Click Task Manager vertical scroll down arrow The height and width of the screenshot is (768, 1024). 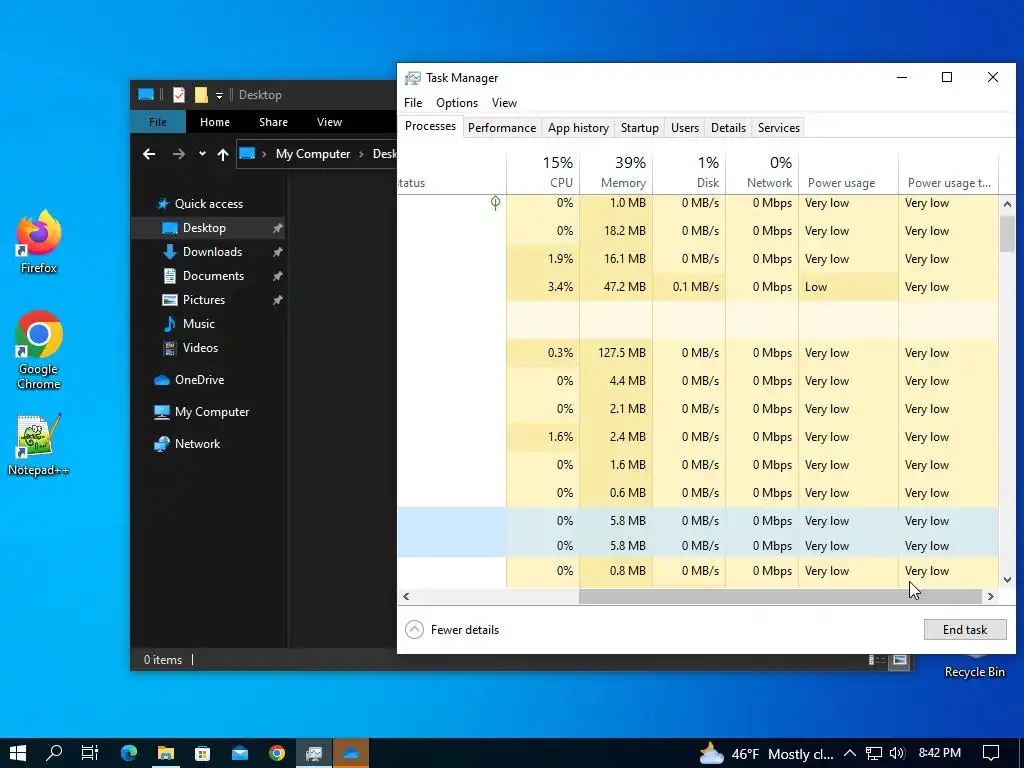[1007, 579]
